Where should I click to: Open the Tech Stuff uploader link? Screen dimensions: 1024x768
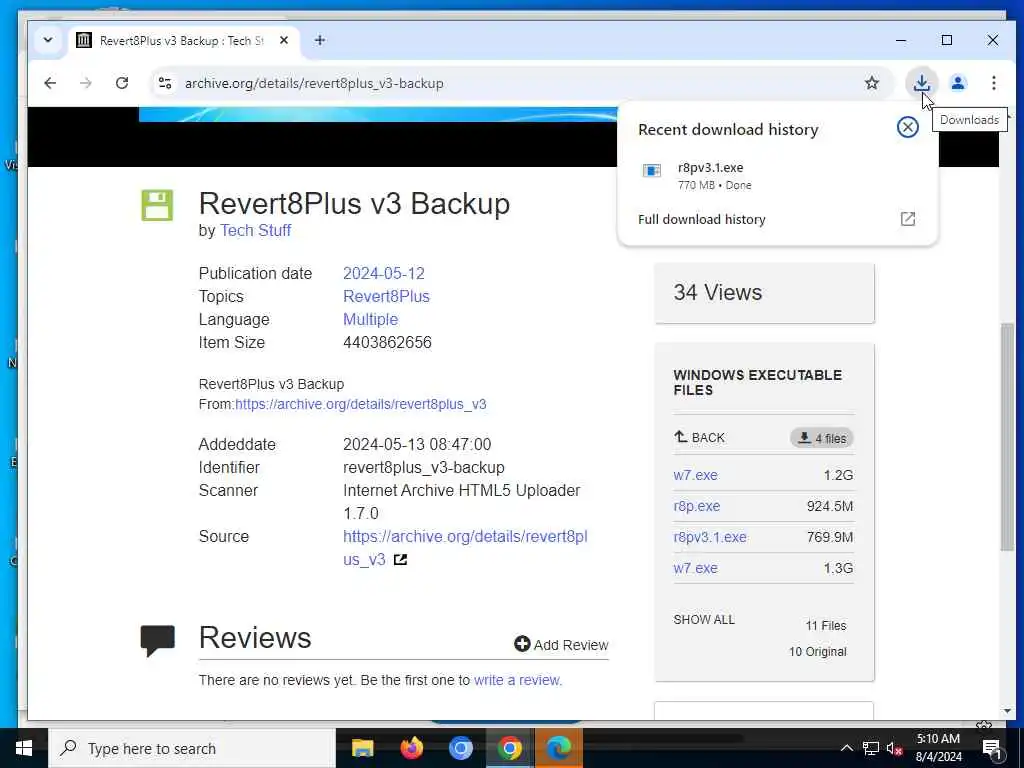[x=255, y=231]
